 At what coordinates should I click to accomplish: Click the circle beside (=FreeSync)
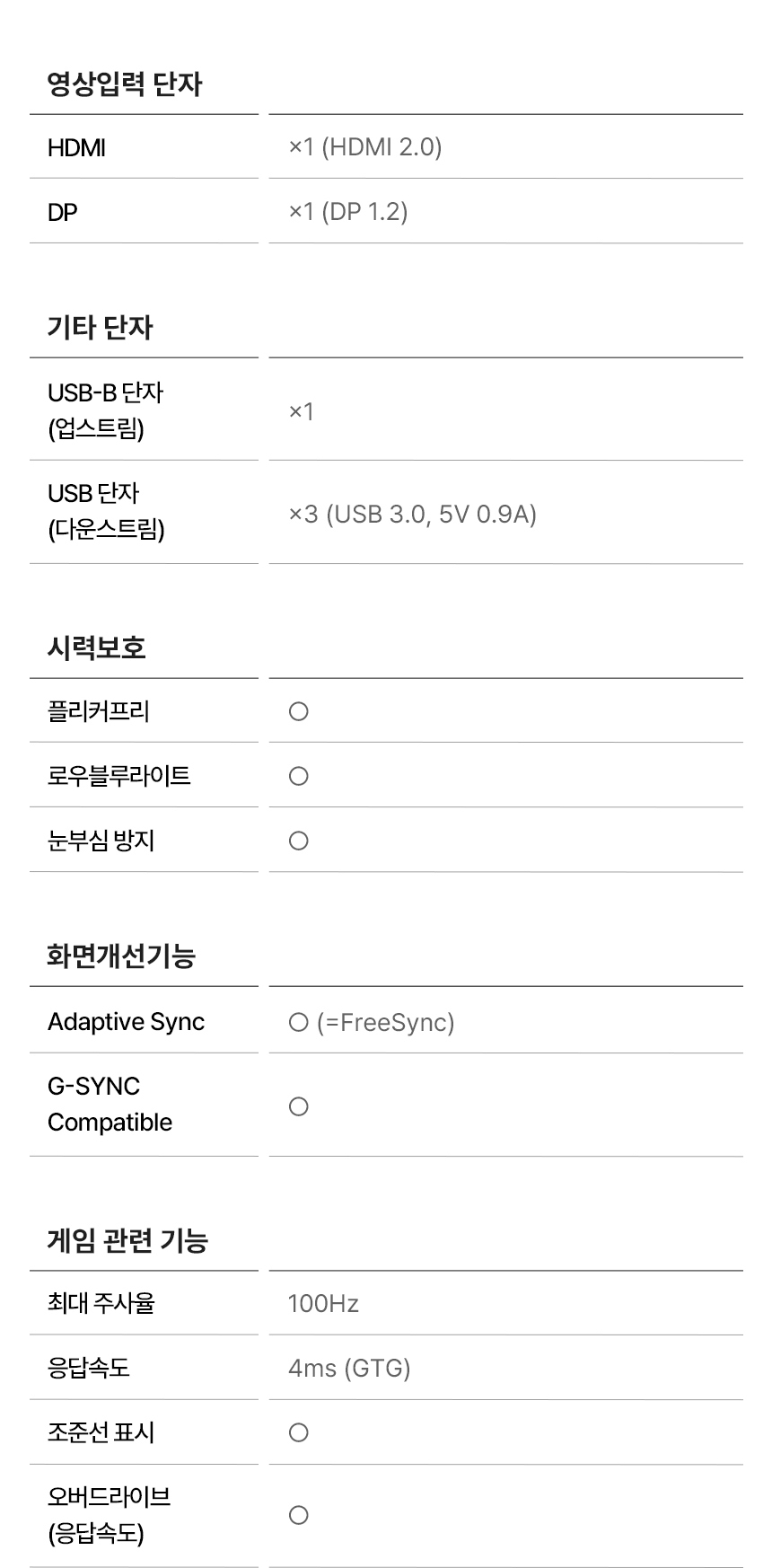click(299, 1023)
